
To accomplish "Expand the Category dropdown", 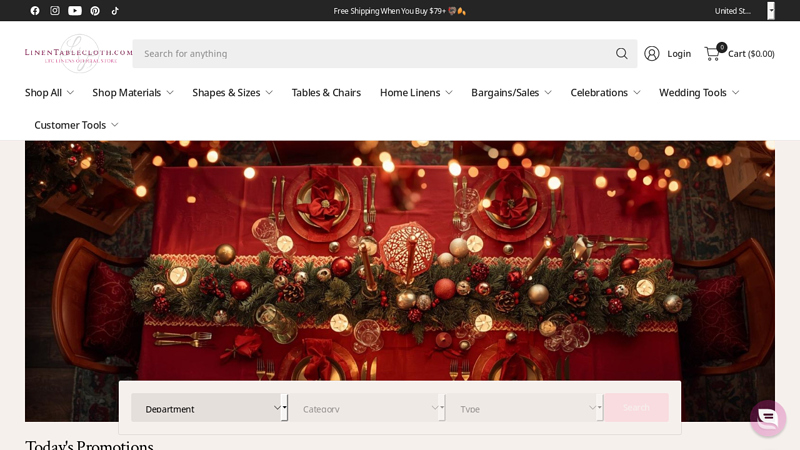I will (366, 408).
